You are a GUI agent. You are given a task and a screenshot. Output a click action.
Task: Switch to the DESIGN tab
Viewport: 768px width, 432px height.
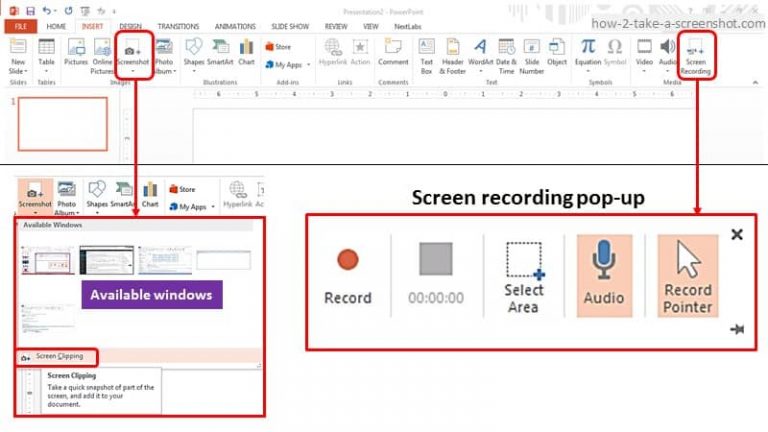(130, 26)
